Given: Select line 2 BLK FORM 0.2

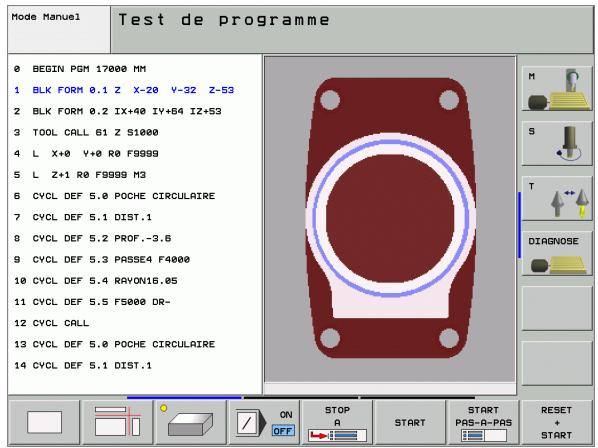Looking at the screenshot, I should coord(117,111).
